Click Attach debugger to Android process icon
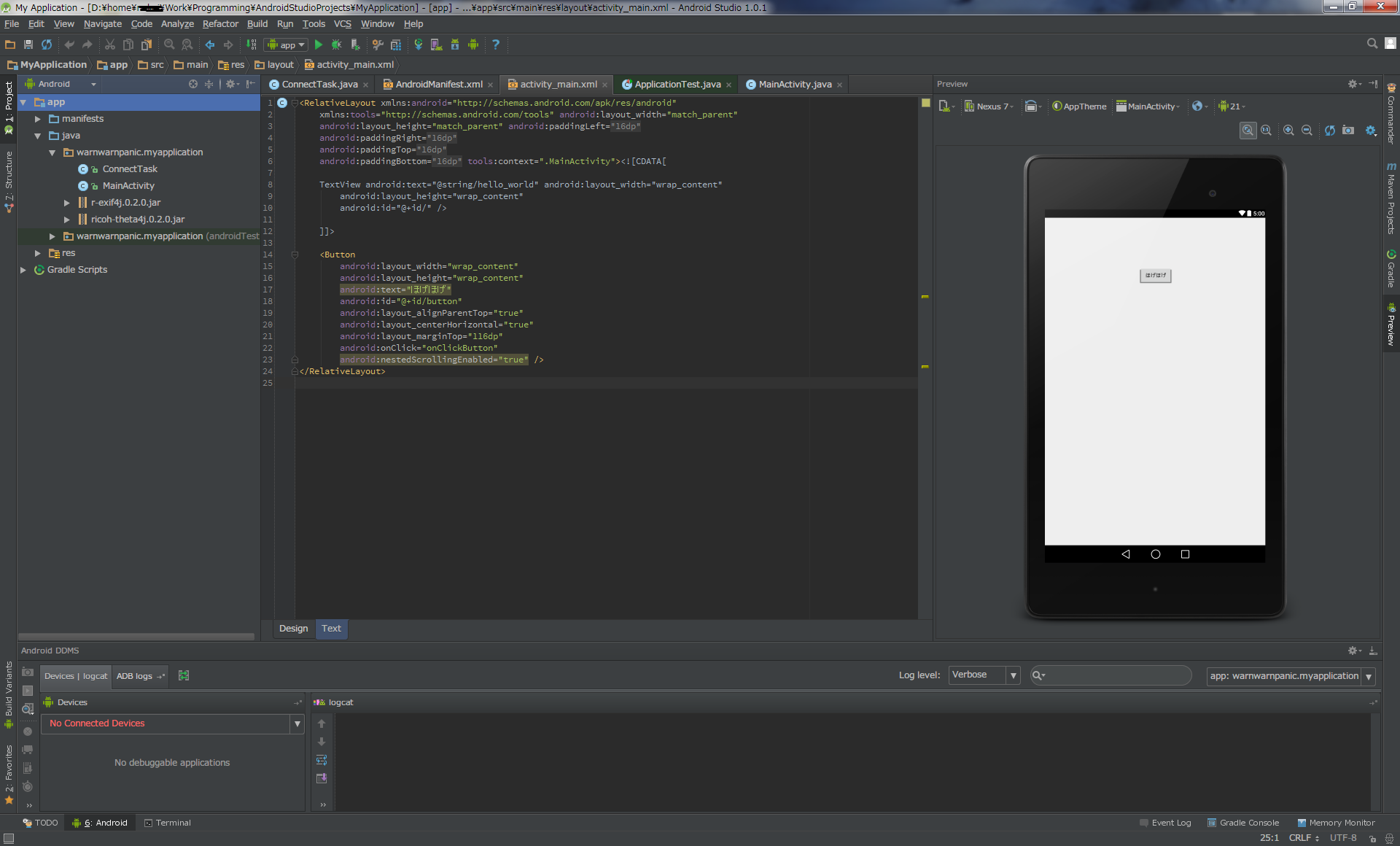Screen dimensions: 1400x846 coord(355,44)
